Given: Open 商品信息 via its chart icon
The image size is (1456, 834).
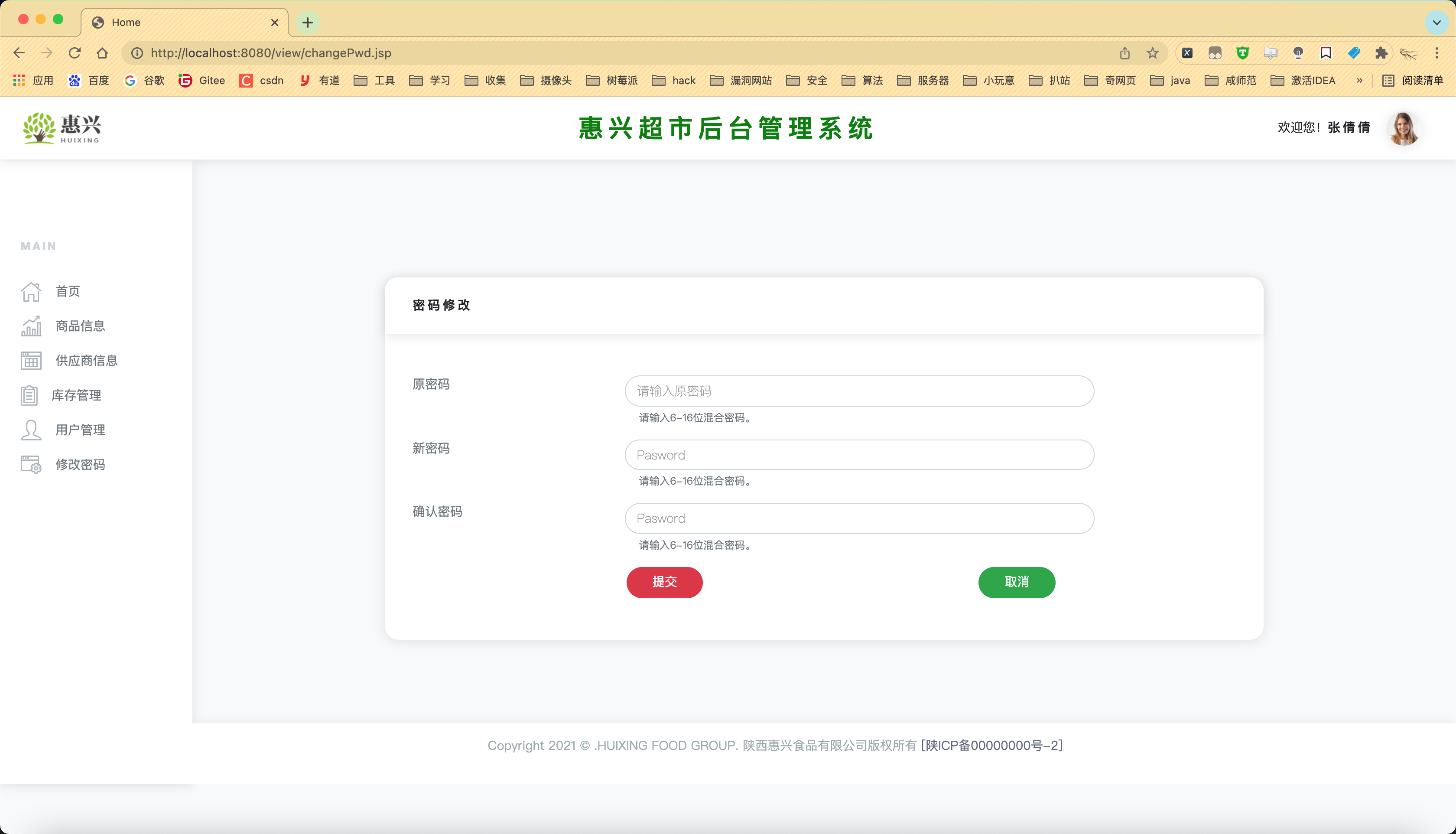Looking at the screenshot, I should 31,326.
